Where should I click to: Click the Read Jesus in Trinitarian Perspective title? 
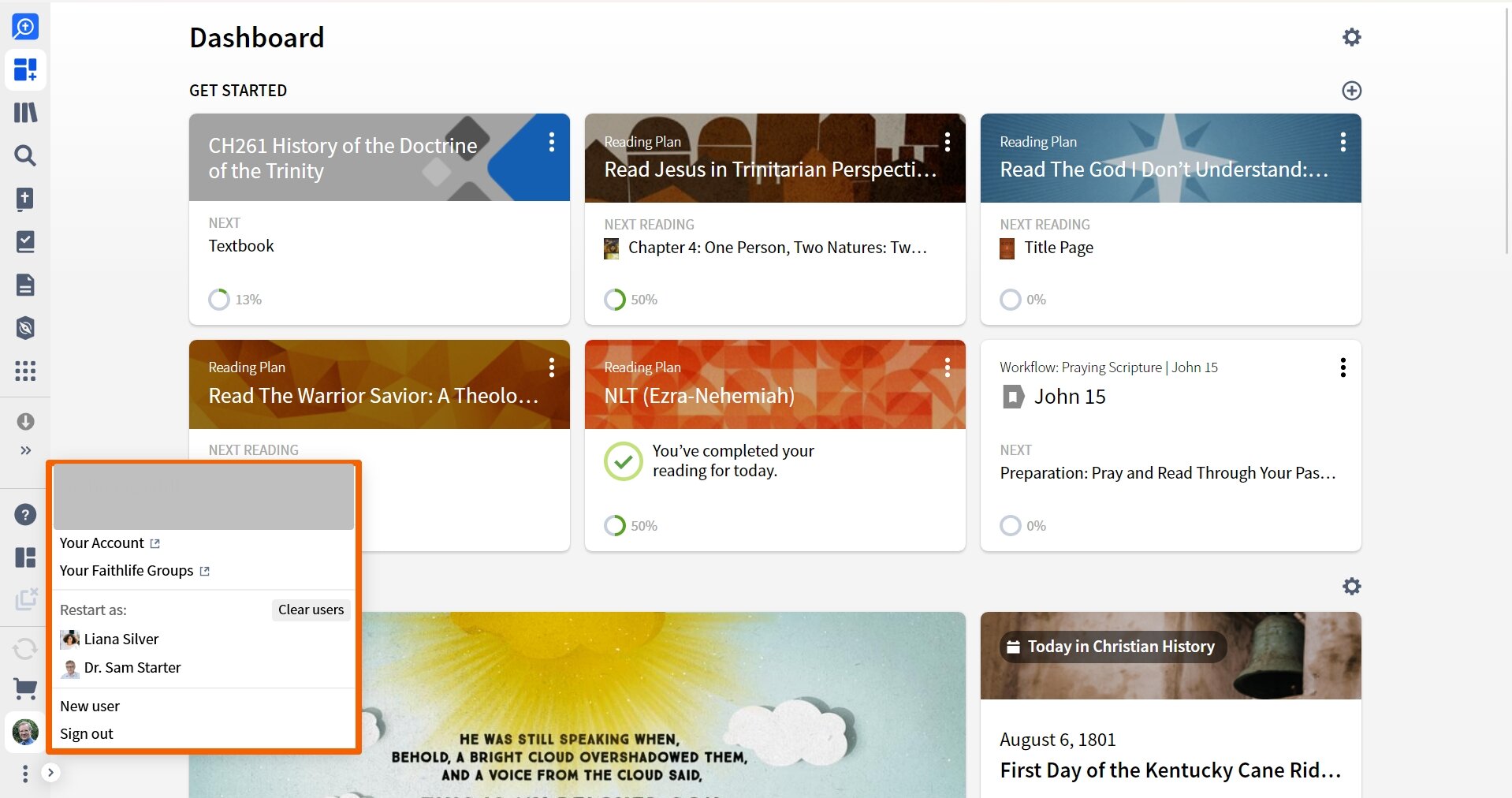770,170
